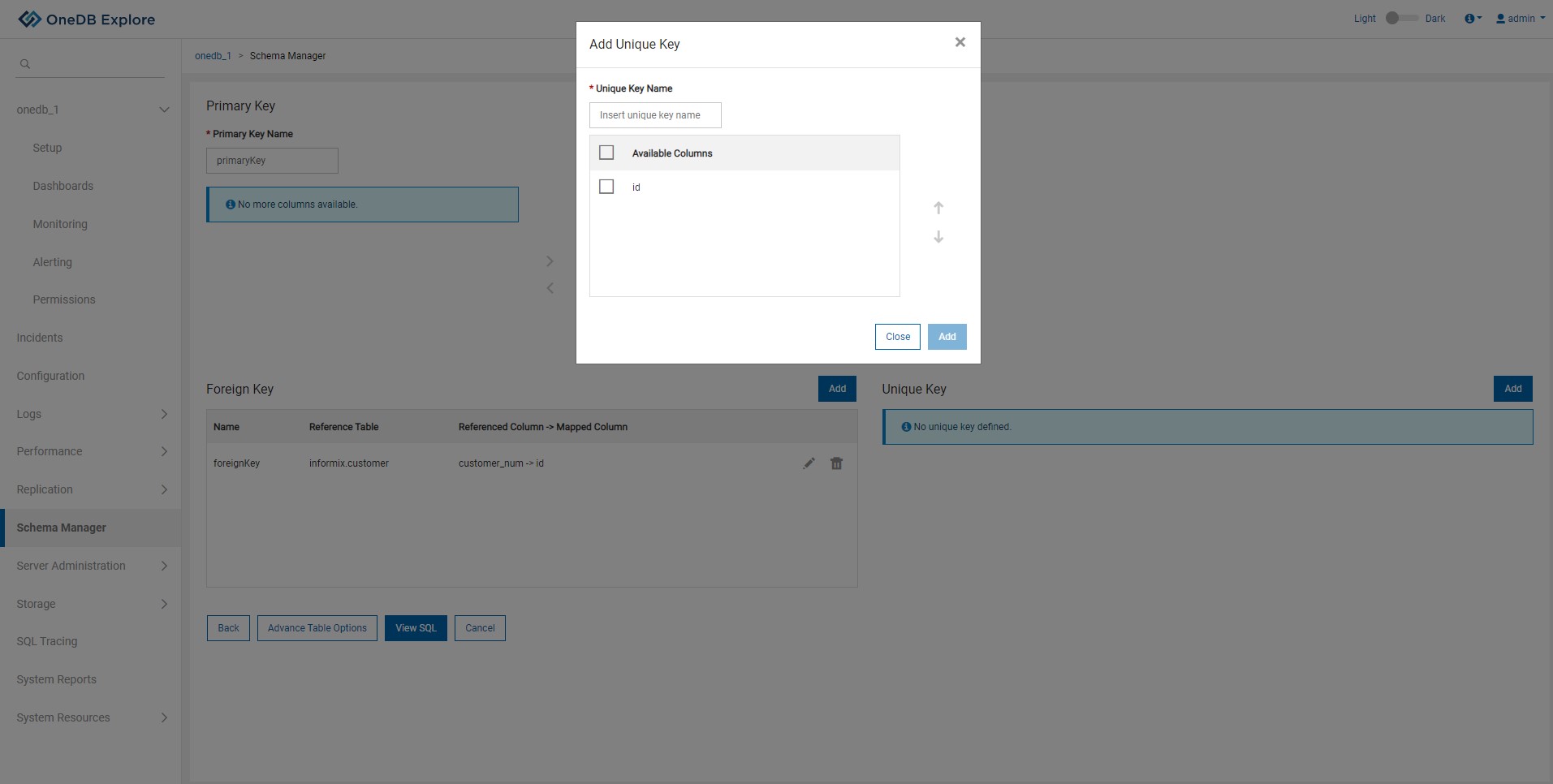Close dialog with the X button
1553x784 pixels.
click(x=960, y=42)
